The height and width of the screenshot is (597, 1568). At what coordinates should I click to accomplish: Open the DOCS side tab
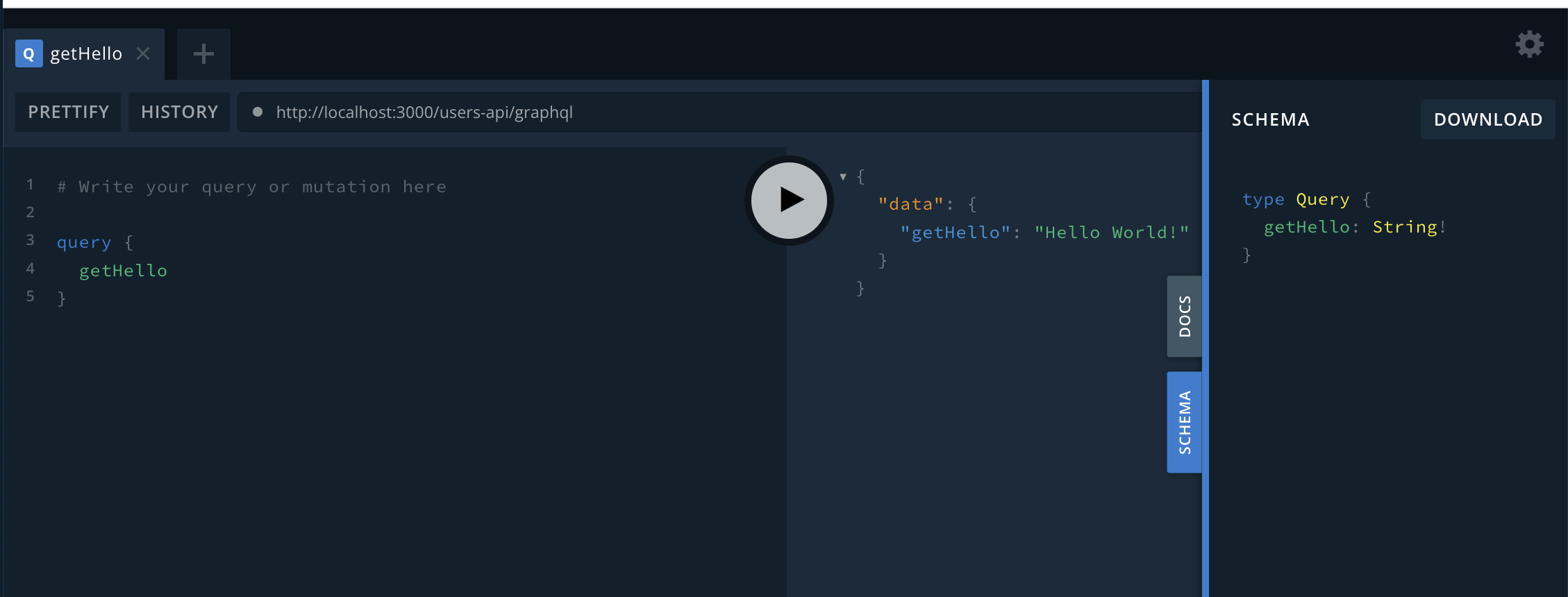[1184, 317]
